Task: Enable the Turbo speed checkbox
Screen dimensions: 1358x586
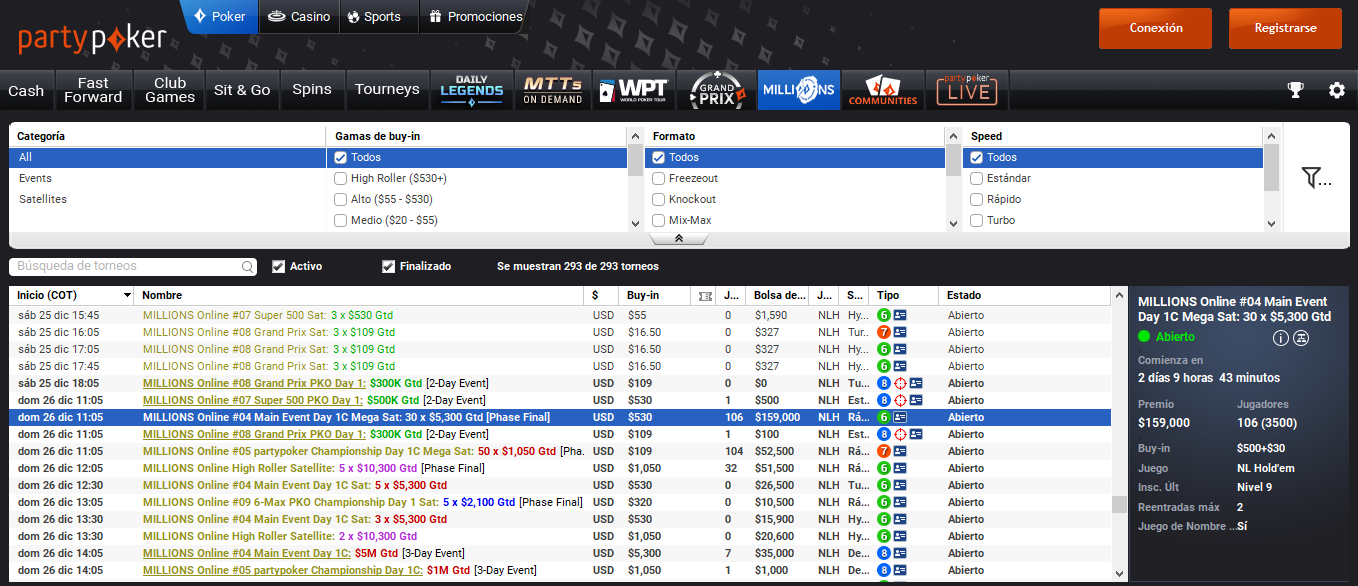Action: coord(976,220)
